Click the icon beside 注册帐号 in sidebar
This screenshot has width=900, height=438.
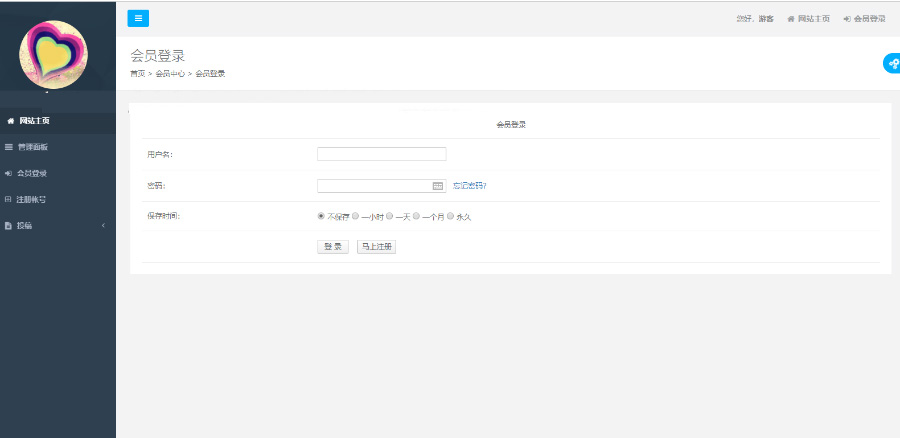9,199
